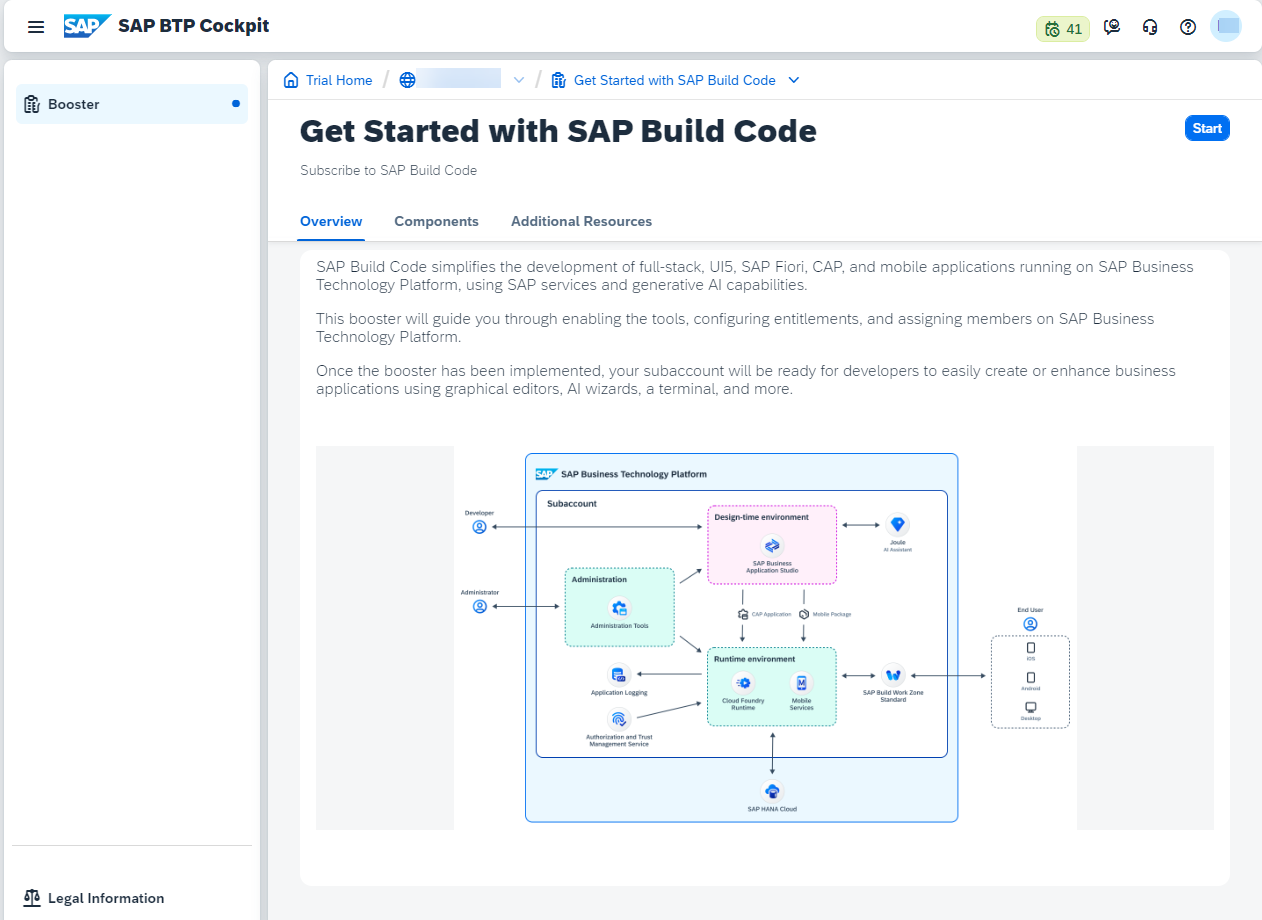Viewport: 1262px width, 920px height.
Task: Click the SAP Build Work Zone icon
Action: click(892, 675)
